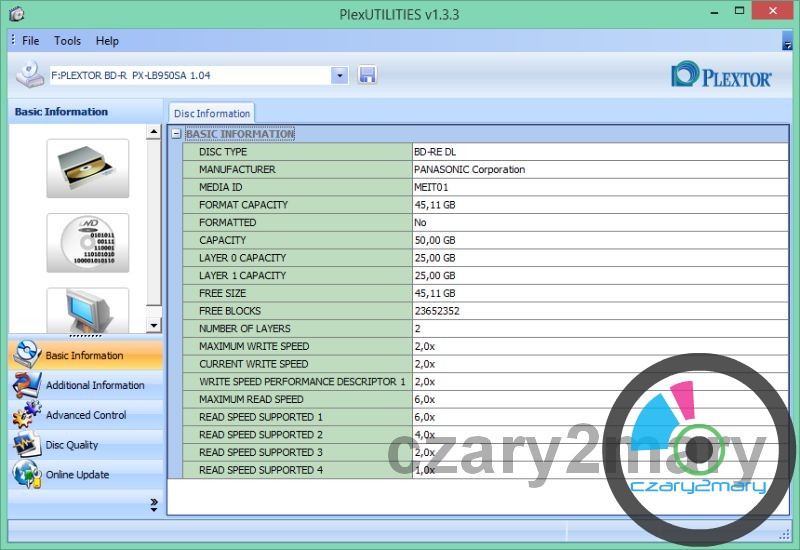This screenshot has height=550, width=800.
Task: Switch to the Disc Information tab
Action: click(211, 114)
